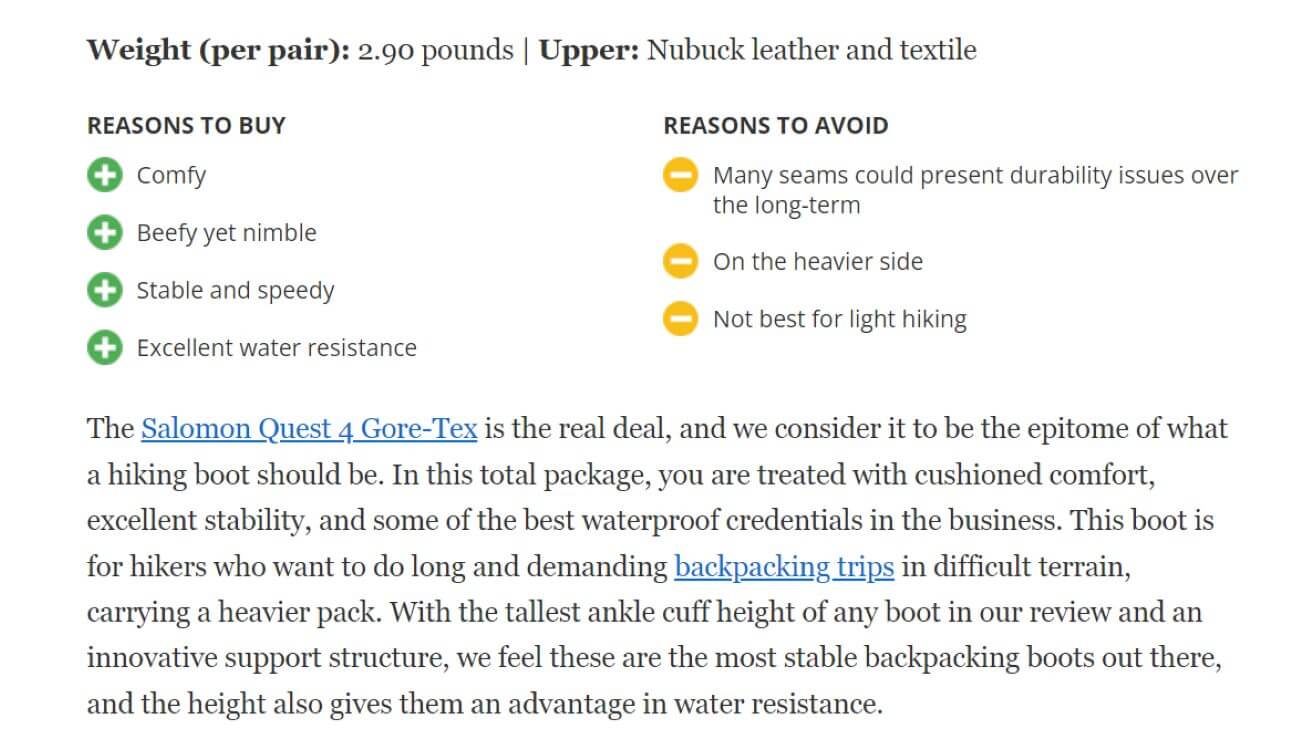Follow the backpacking trips link

click(x=784, y=567)
